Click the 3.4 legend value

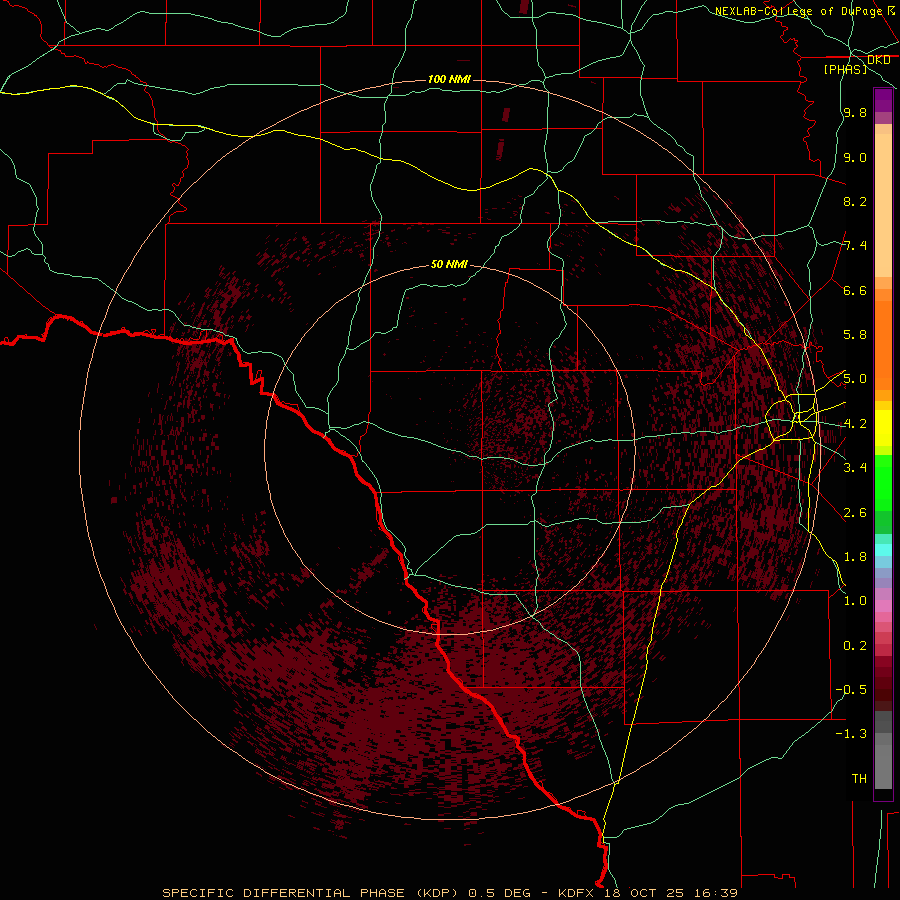(x=855, y=468)
